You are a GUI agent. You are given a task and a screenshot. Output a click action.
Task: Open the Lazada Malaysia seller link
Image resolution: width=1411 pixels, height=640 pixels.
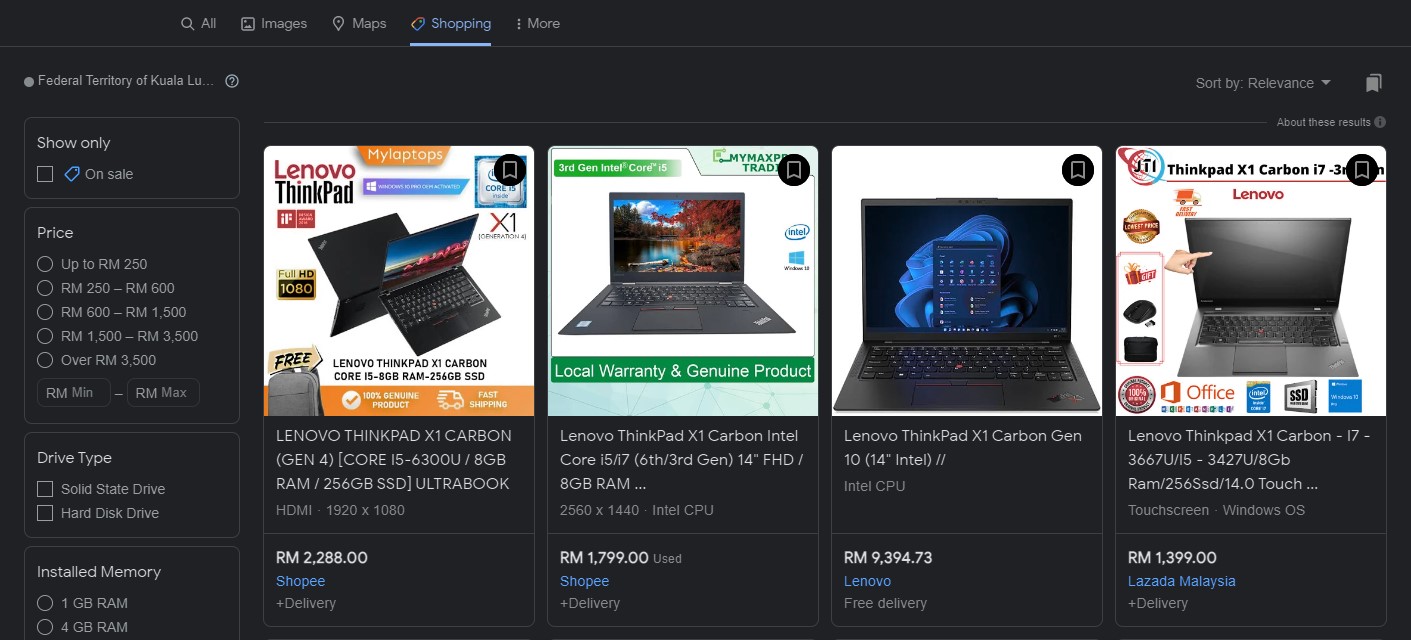coord(1182,581)
